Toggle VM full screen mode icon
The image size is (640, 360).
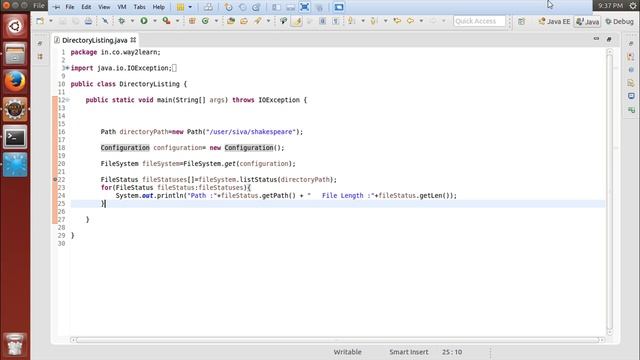pos(304,7)
